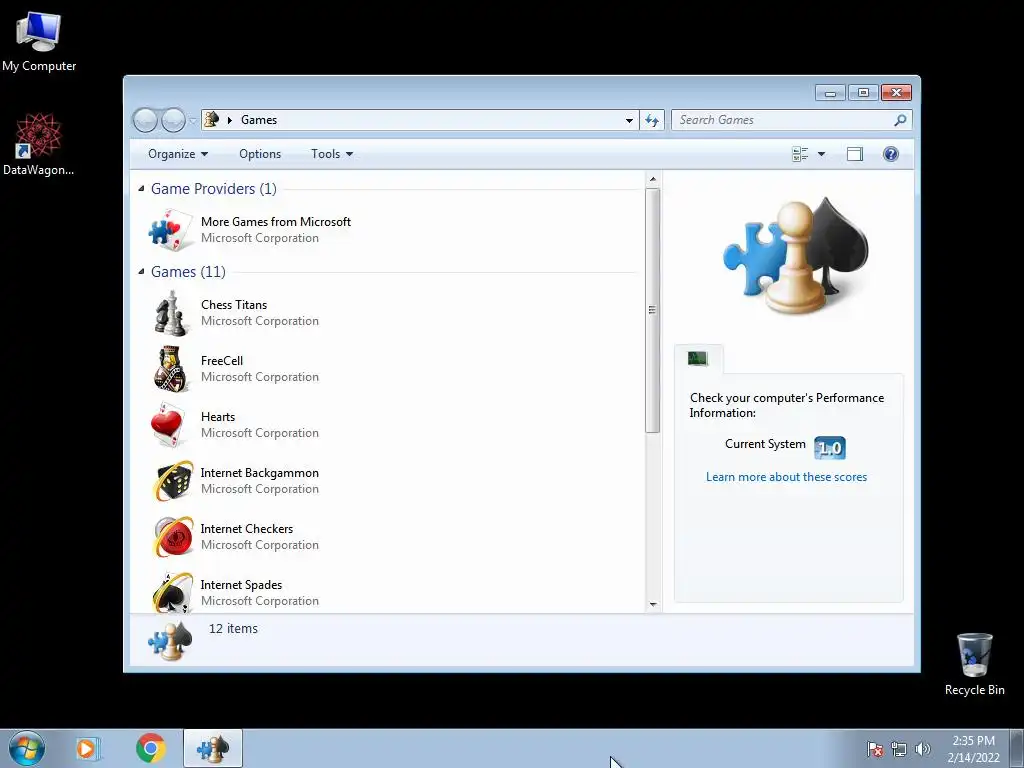Open the Windows Start orb
This screenshot has width=1024, height=768.
point(27,748)
